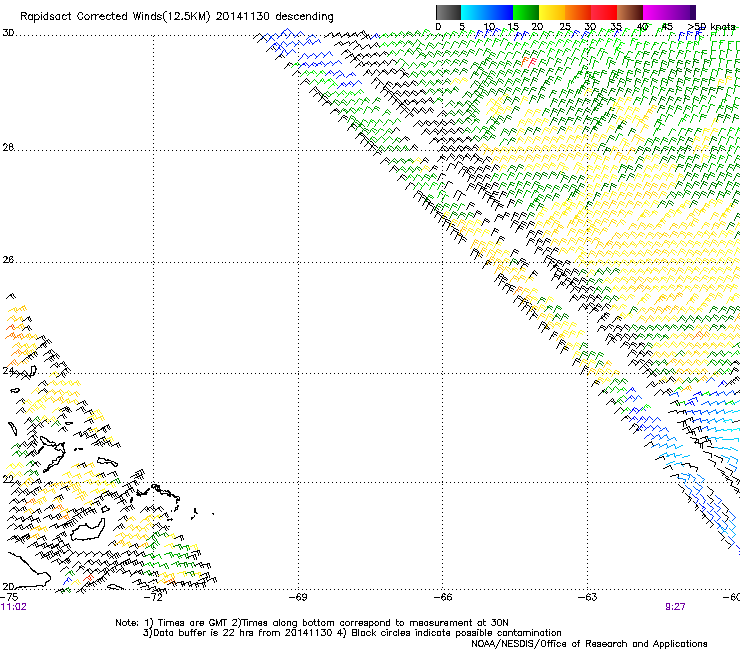The width and height of the screenshot is (740, 650).
Task: Click the note 'Times are GMT' line
Action: coord(312,623)
